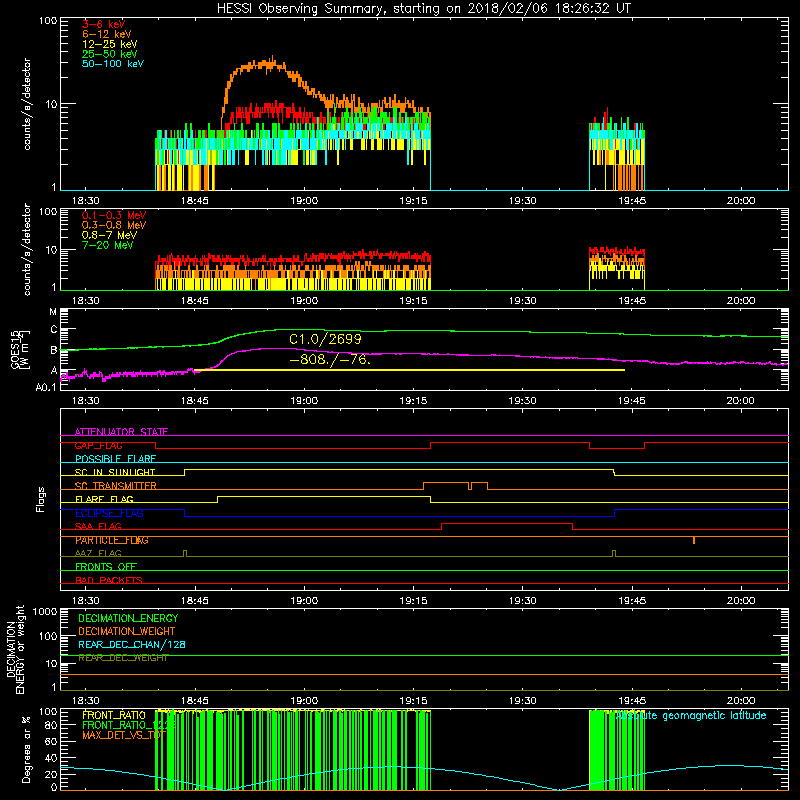
Task: Click the SC_IN_SUNLIGHT flag label
Action: point(115,472)
